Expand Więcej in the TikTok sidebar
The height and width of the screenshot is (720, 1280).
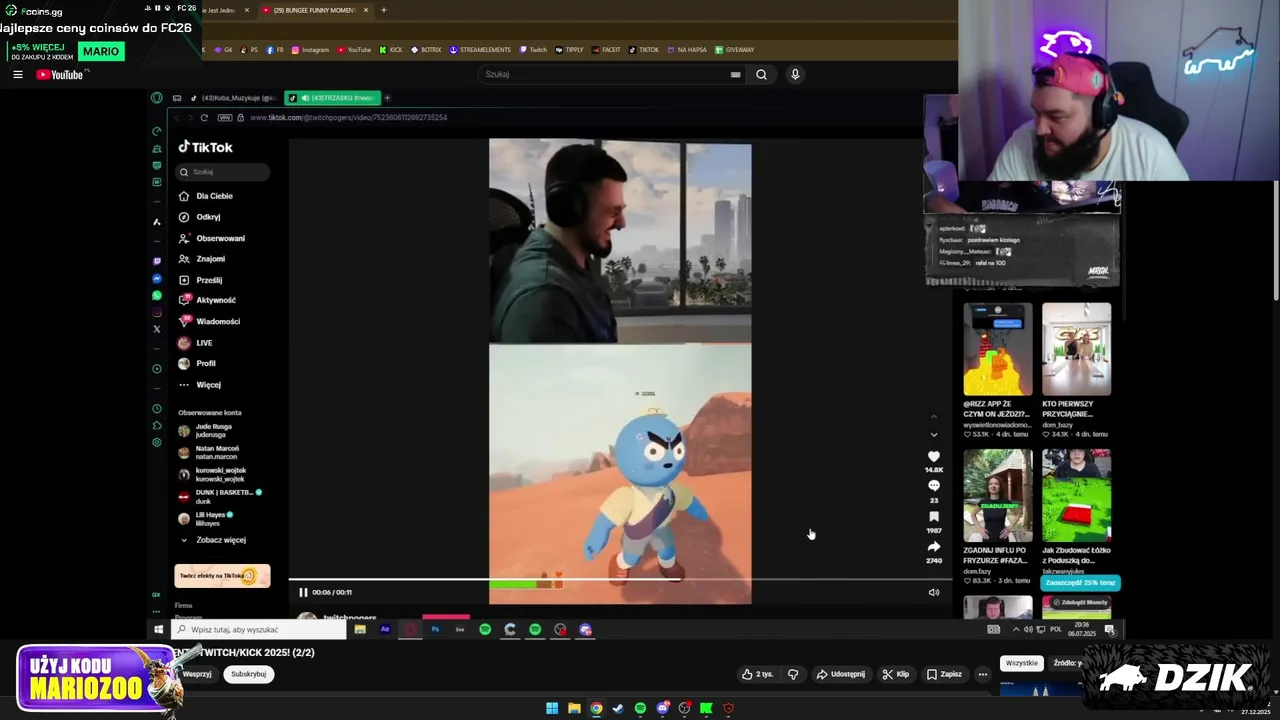[200, 384]
